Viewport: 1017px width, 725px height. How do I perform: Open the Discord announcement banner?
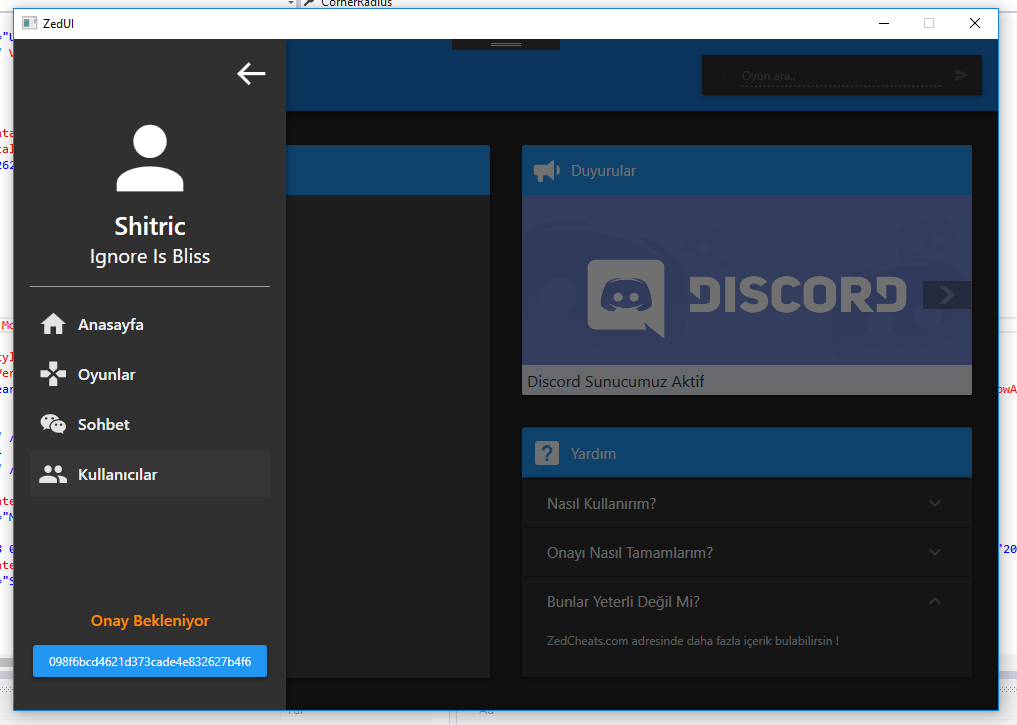click(x=747, y=280)
